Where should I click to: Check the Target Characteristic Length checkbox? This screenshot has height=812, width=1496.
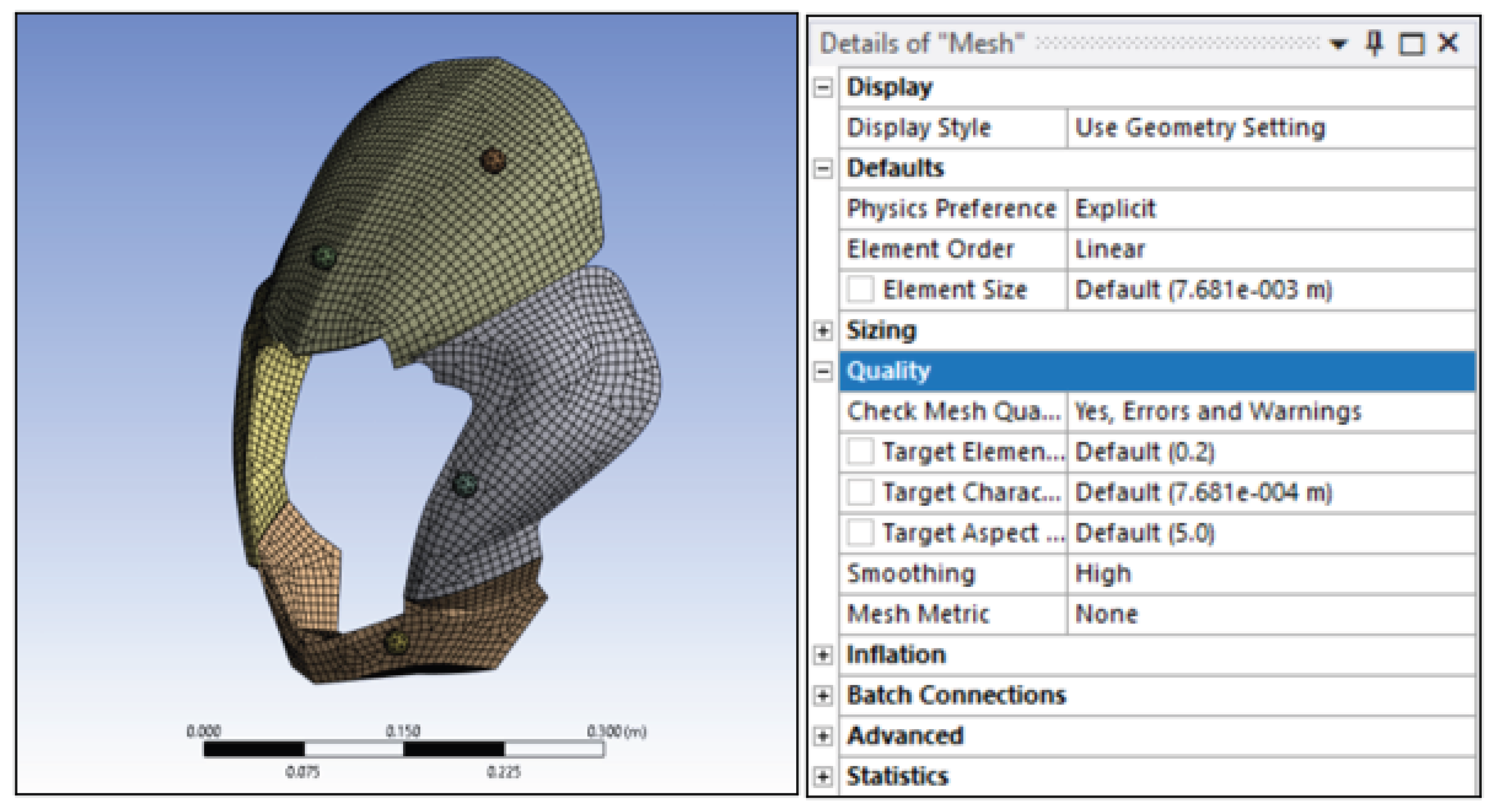point(860,492)
